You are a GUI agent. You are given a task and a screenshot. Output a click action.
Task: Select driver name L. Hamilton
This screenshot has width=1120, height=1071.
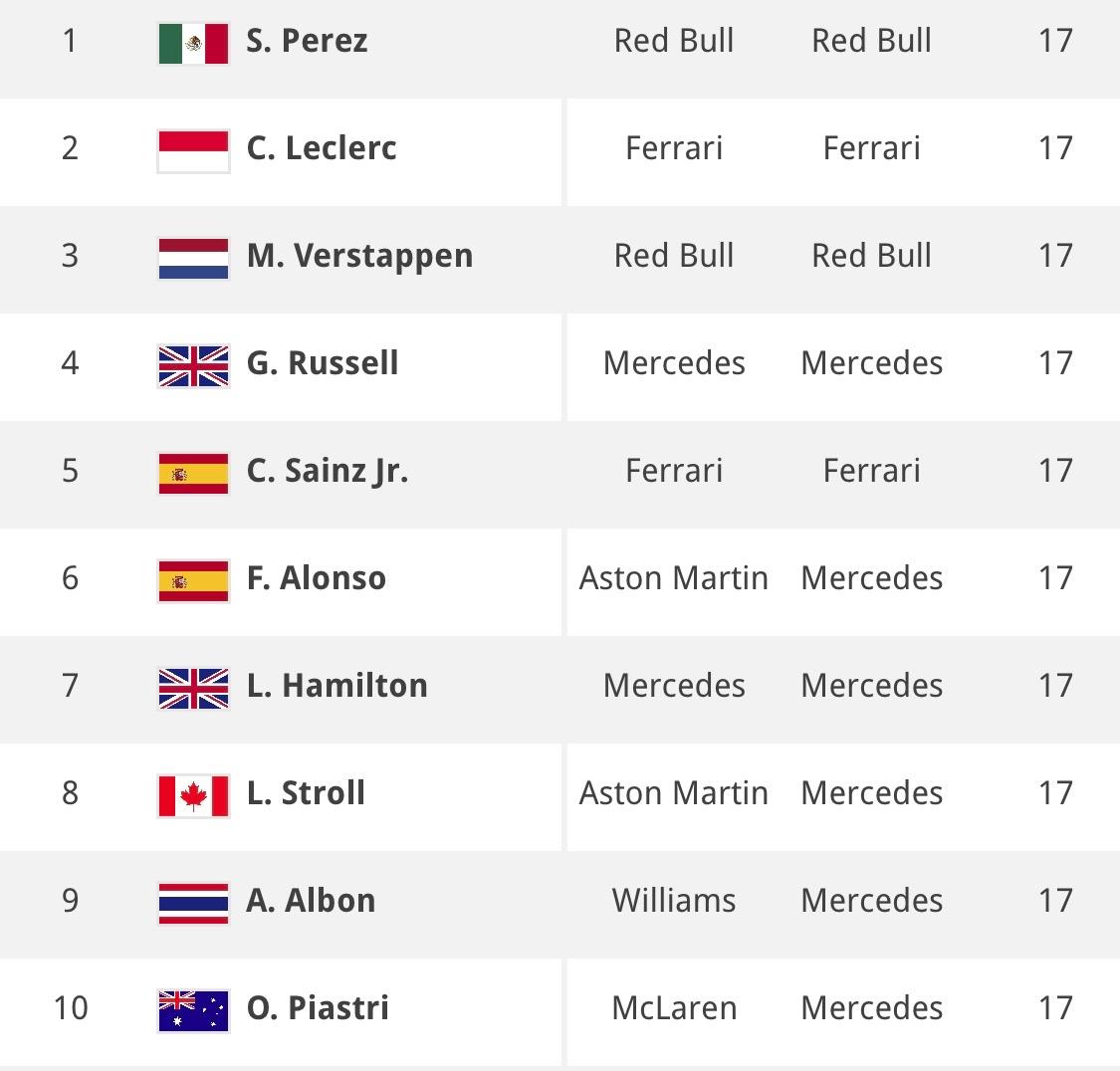tap(336, 686)
